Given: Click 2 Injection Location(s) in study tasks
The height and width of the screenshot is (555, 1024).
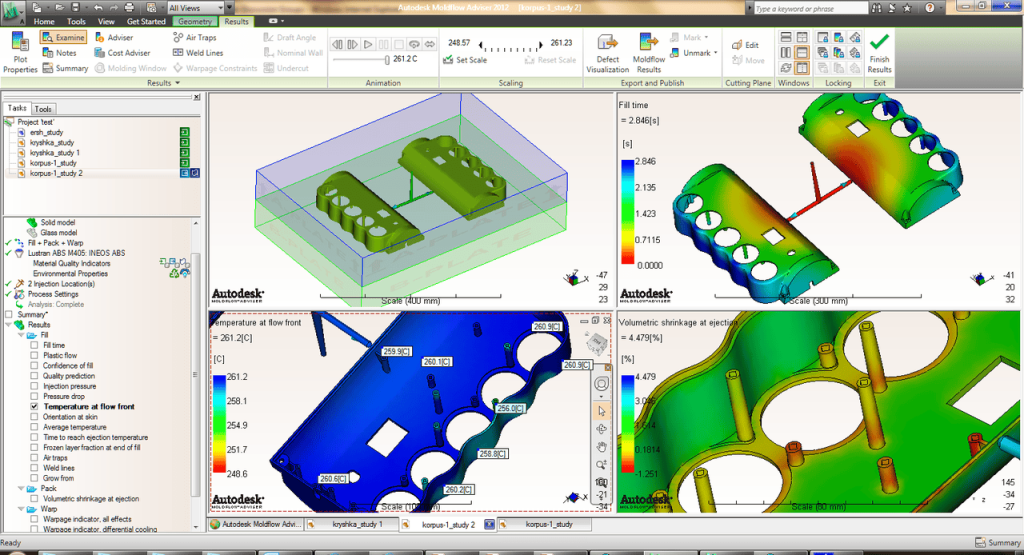Looking at the screenshot, I should tap(61, 284).
